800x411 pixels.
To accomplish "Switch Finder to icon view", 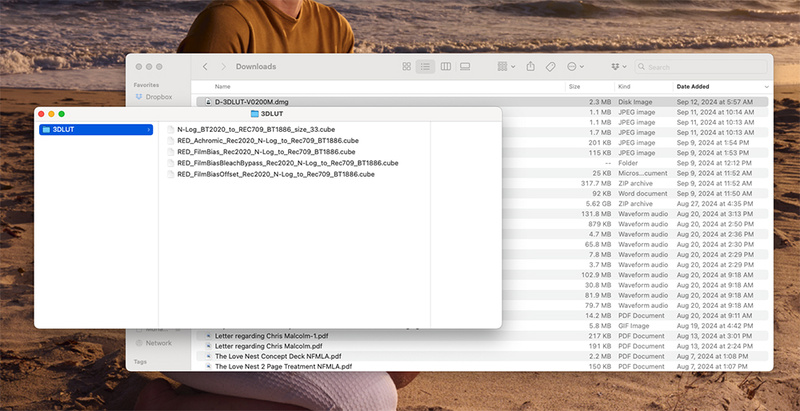I will [406, 67].
